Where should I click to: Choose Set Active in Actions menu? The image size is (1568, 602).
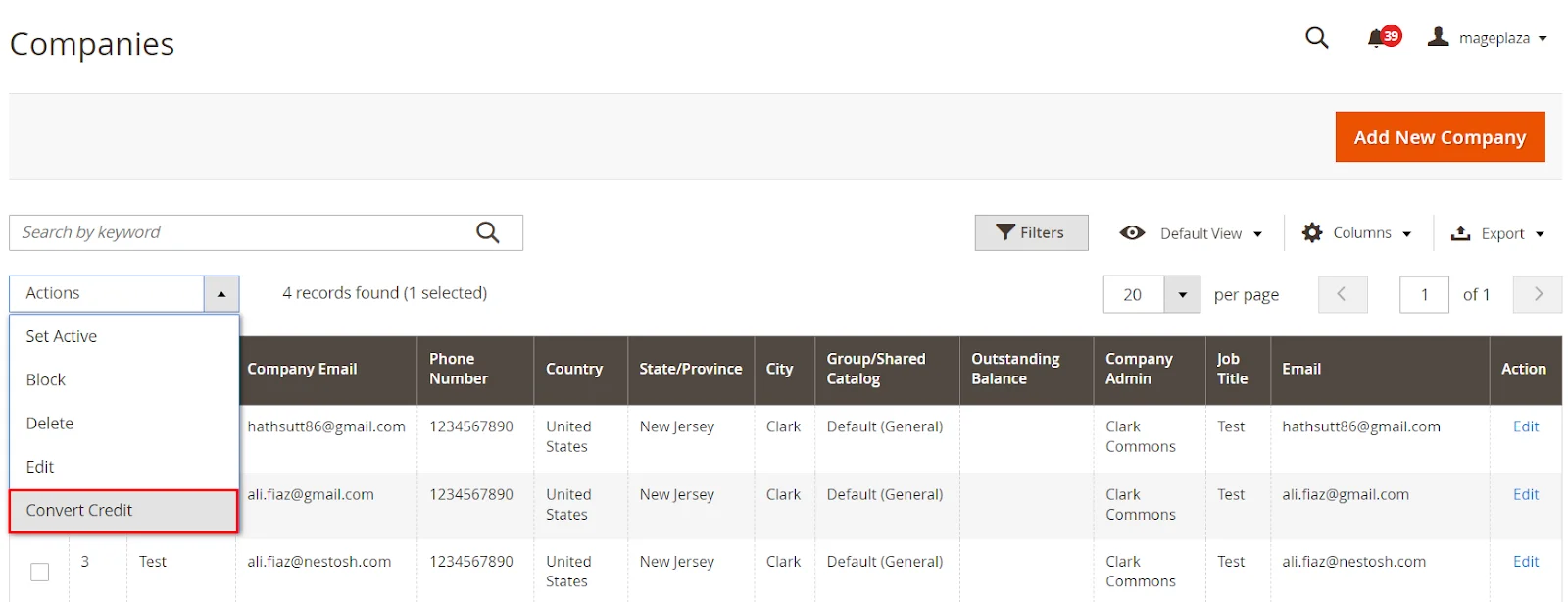(x=62, y=336)
